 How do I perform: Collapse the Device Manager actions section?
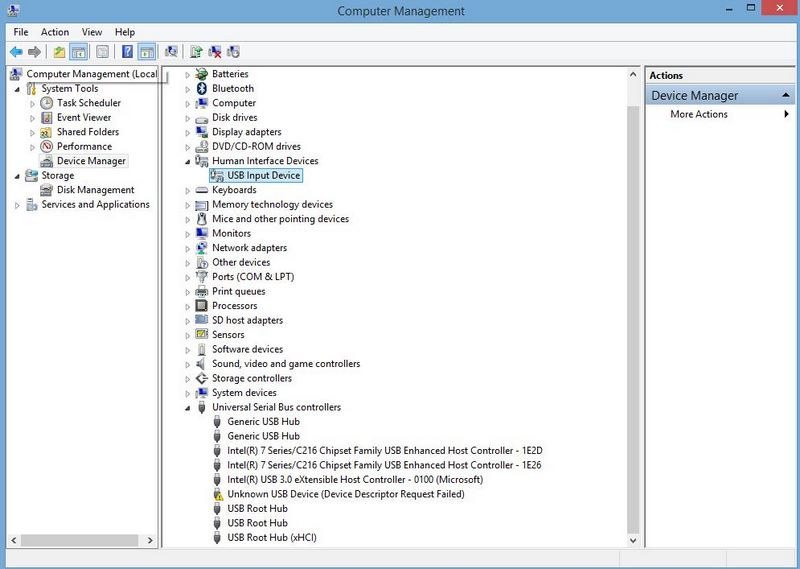786,95
